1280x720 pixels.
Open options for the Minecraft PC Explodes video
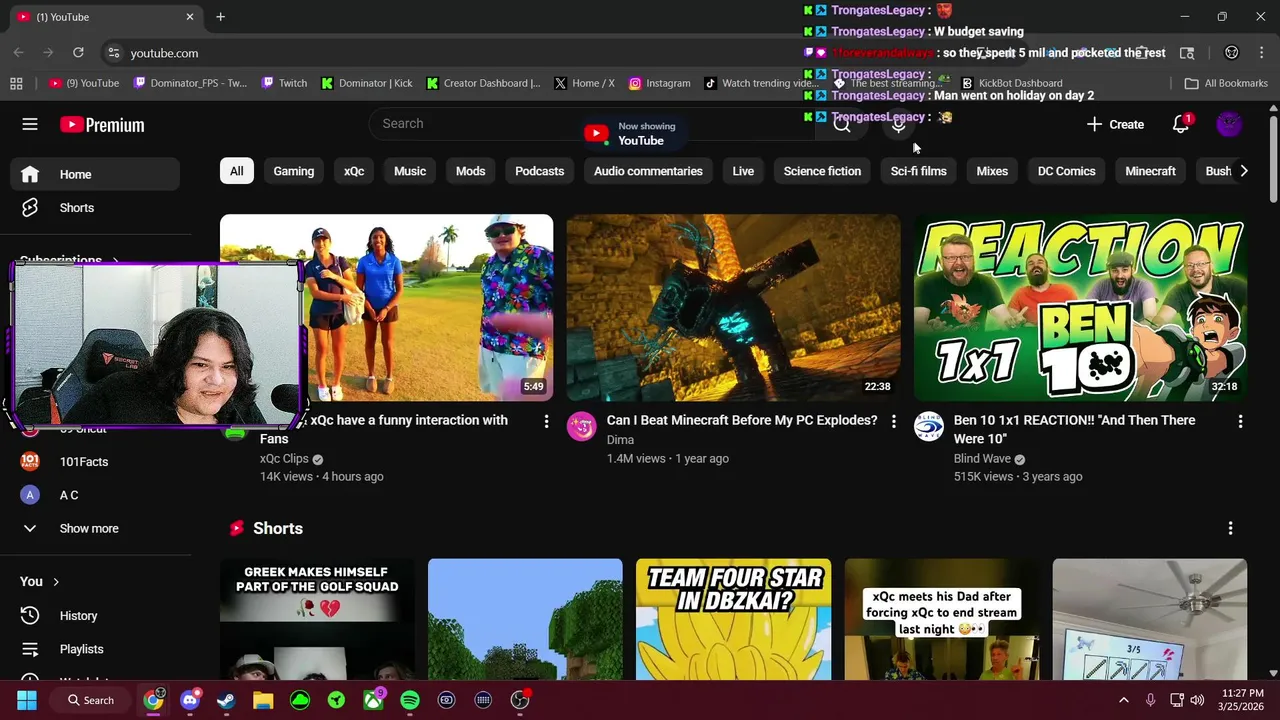point(893,422)
